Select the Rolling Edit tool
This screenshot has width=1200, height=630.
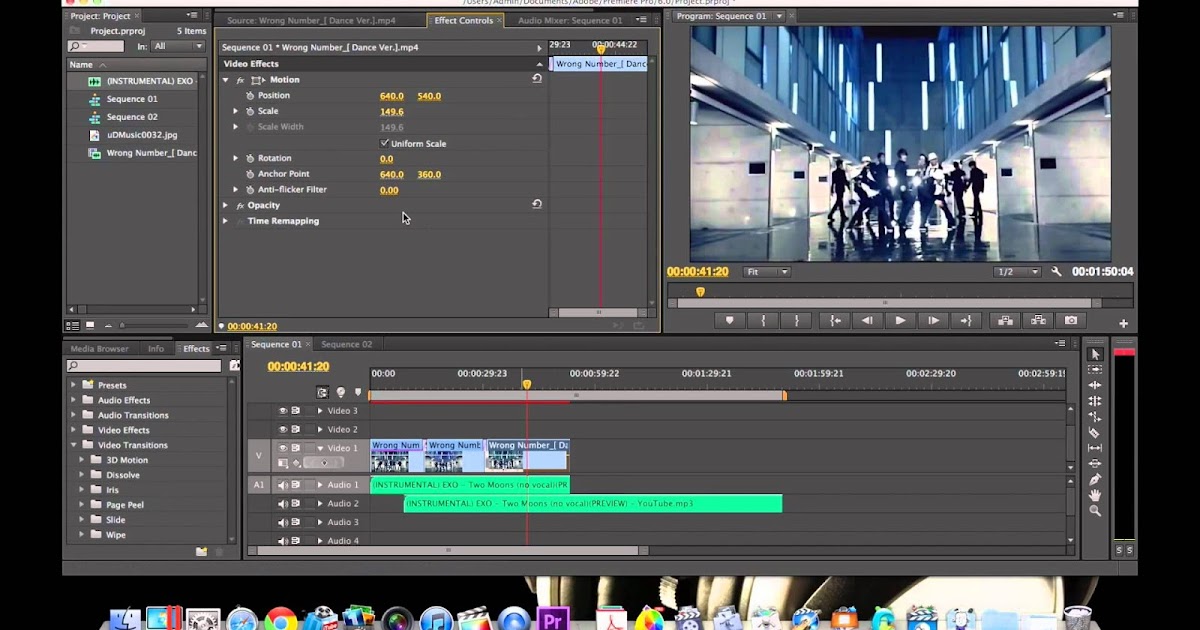click(1095, 401)
